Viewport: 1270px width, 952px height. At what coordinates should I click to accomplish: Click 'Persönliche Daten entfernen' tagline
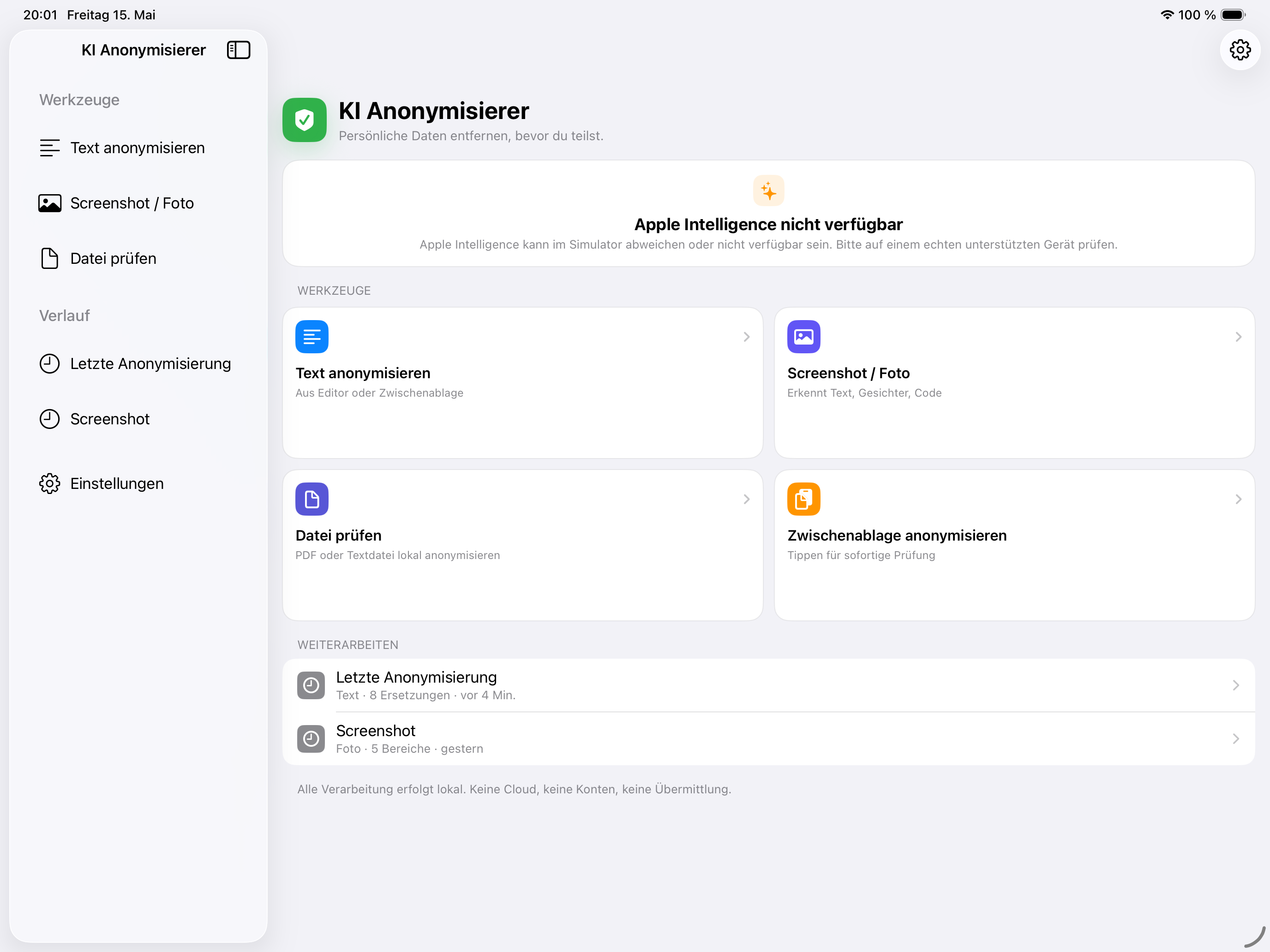[471, 136]
